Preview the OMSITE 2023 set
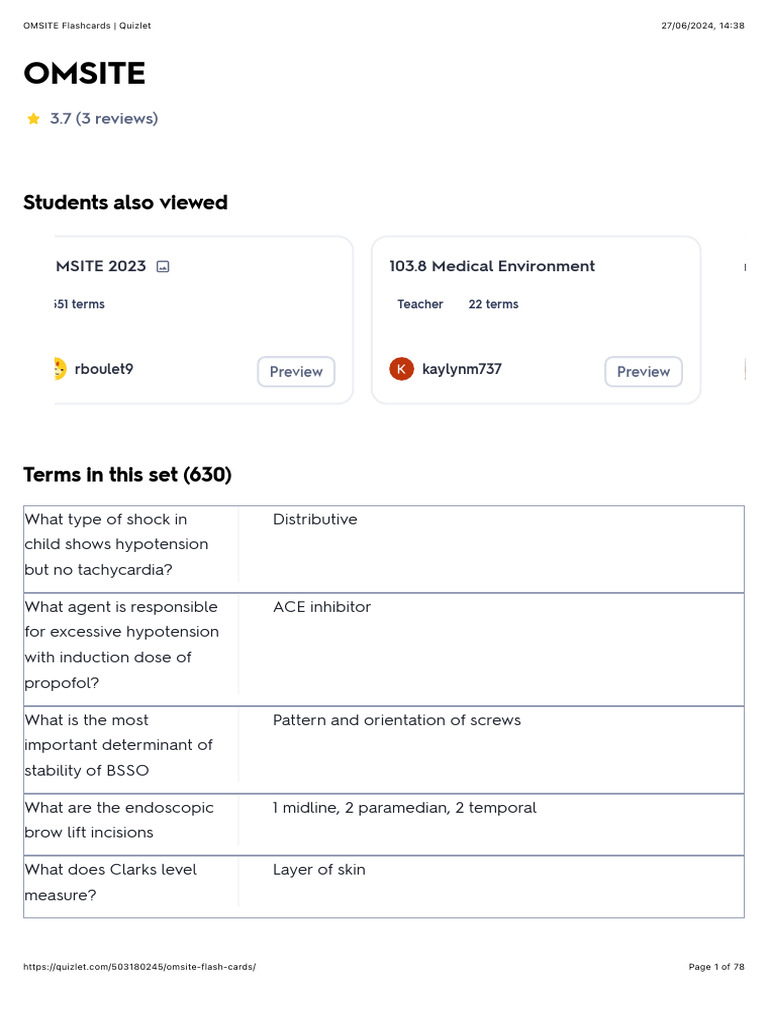 (296, 371)
